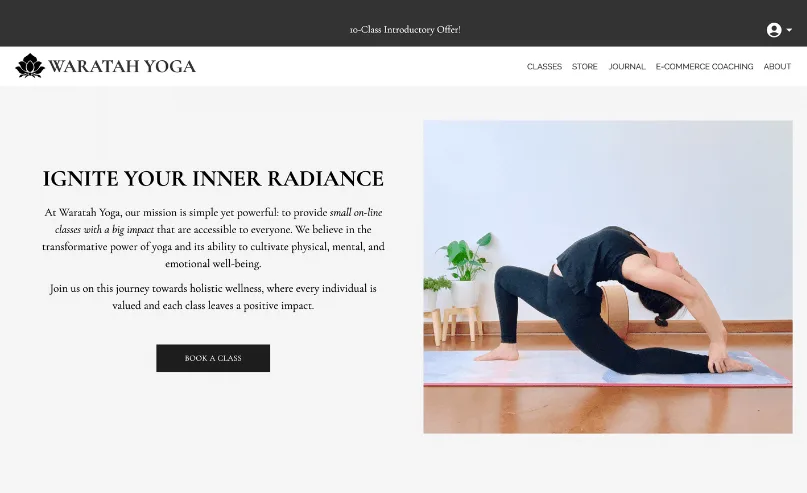The image size is (807, 493).
Task: Click the cork yoga wheel prop
Action: tap(615, 310)
